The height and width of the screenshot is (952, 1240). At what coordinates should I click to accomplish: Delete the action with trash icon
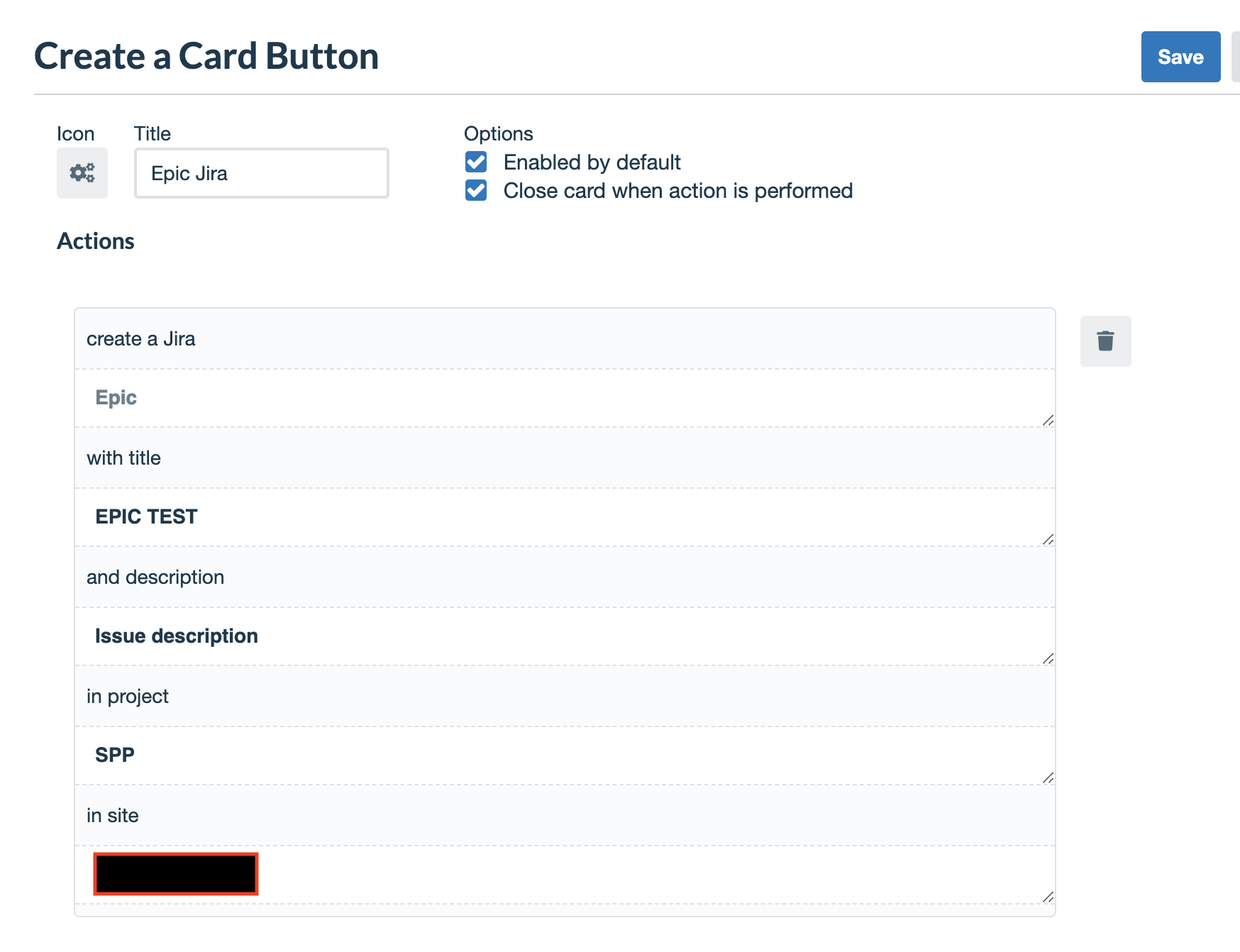(x=1105, y=341)
